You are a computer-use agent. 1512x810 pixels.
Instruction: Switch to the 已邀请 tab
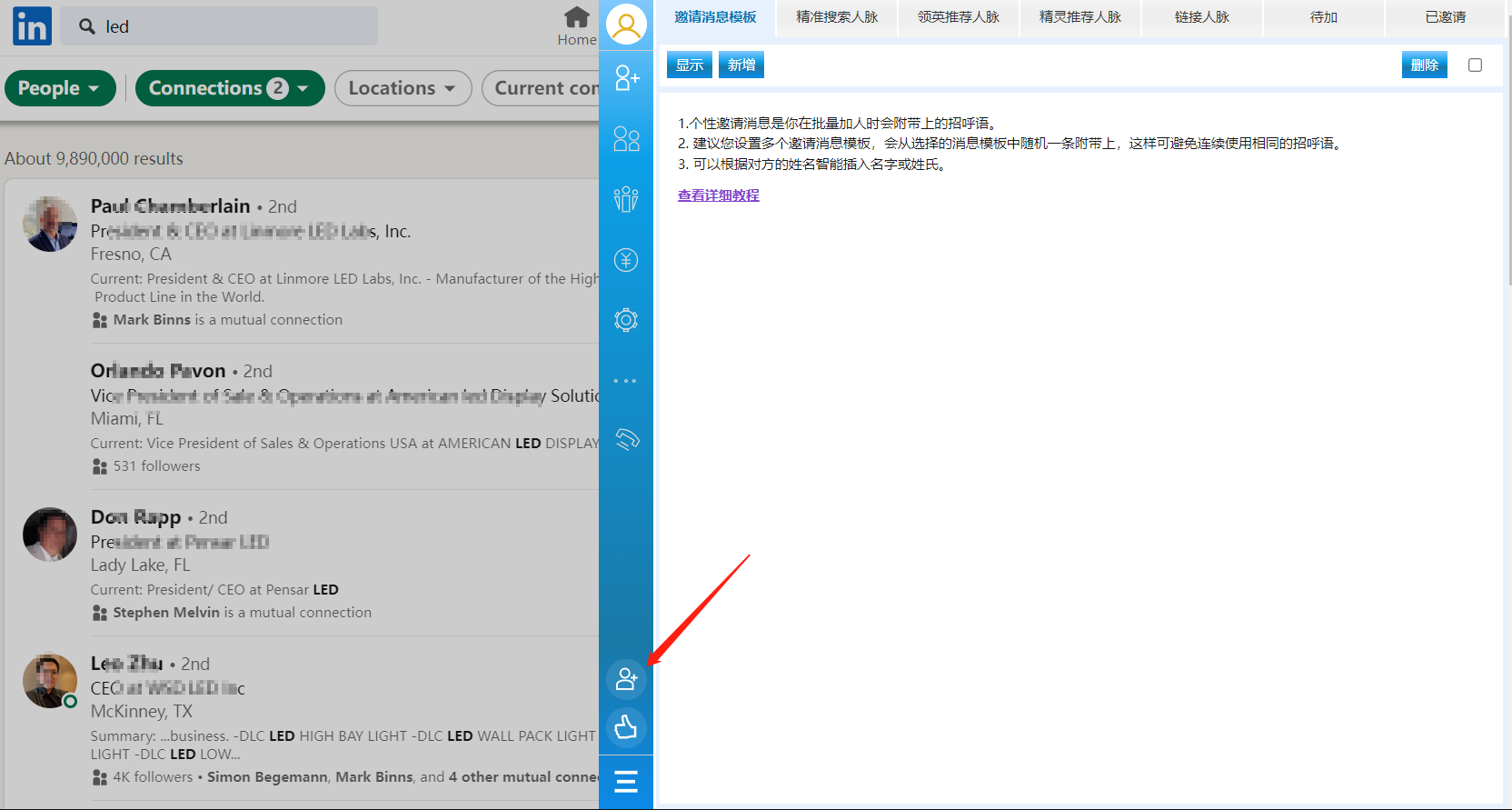coord(1445,17)
